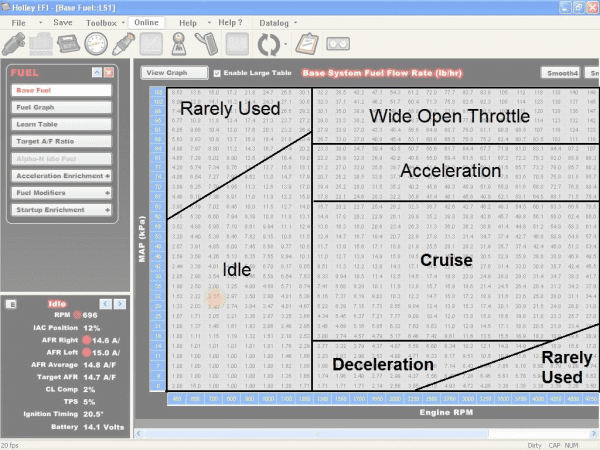Toggle the Enable Large Table checkbox
Viewport: 600px width, 450px height.
point(217,73)
